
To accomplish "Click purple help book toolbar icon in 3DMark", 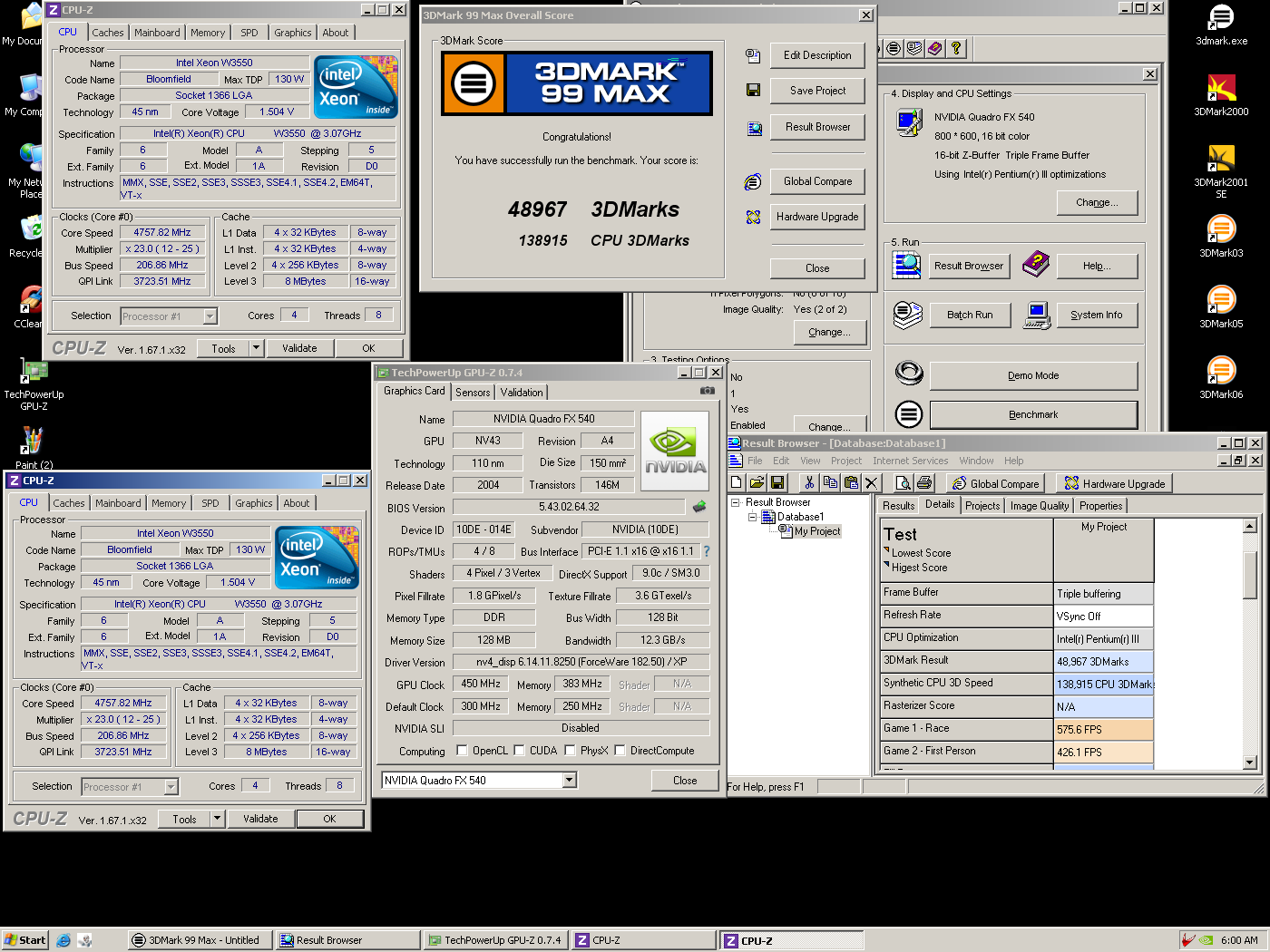I will [934, 48].
